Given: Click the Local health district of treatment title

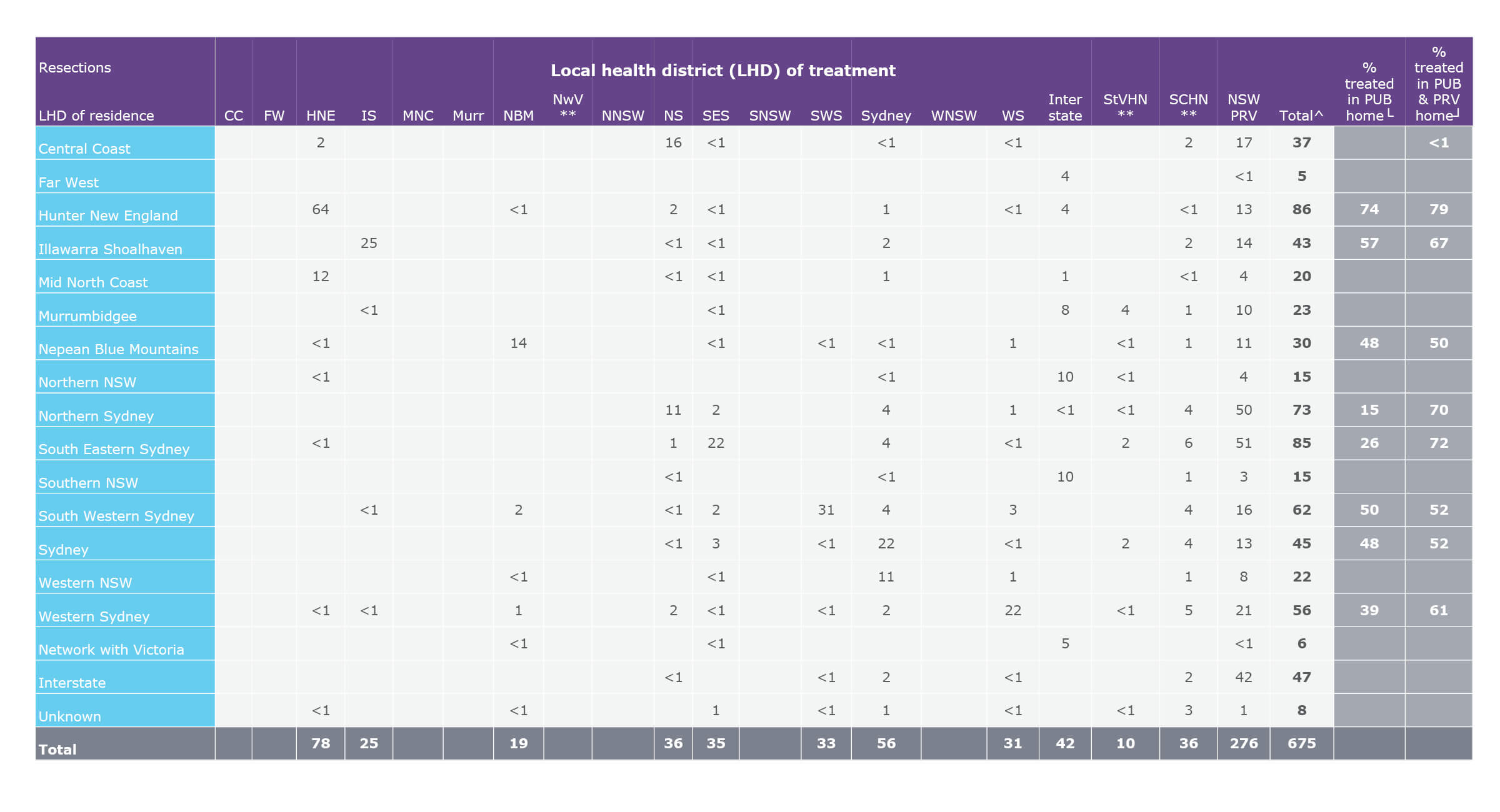Looking at the screenshot, I should (x=722, y=71).
